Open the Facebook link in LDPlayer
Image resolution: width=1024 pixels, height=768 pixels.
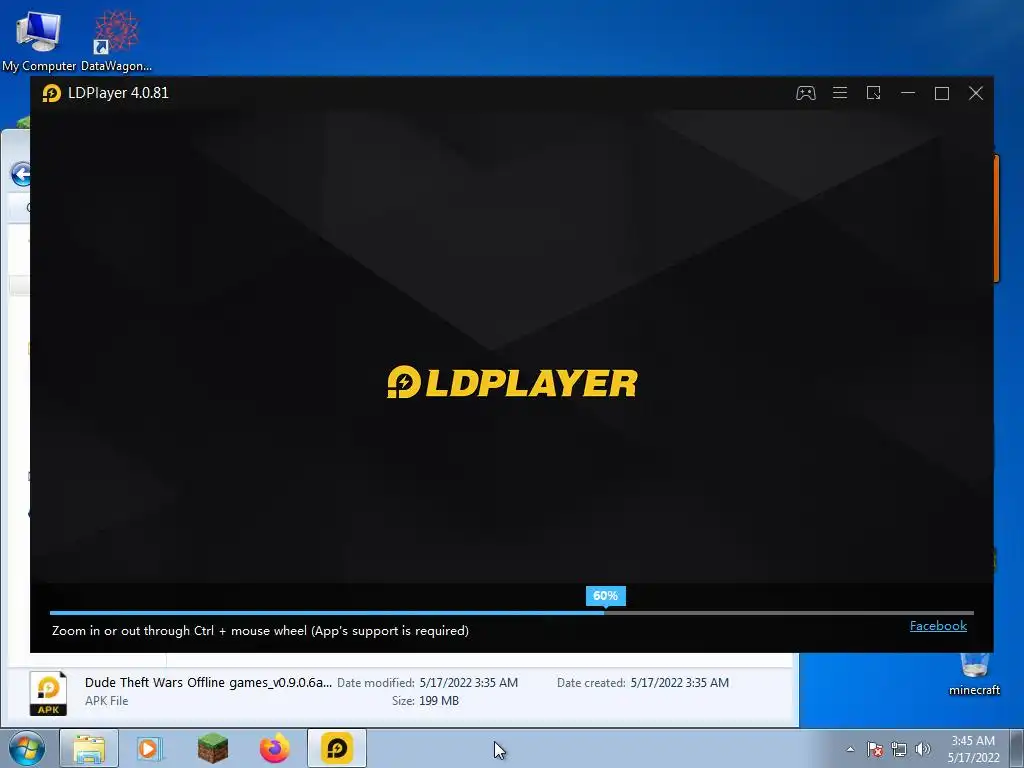[x=938, y=626]
